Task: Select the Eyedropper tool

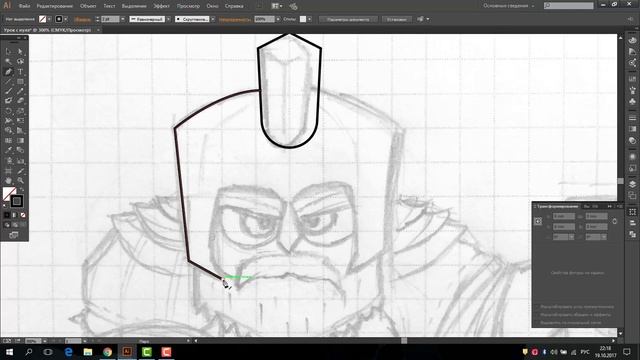Action: click(x=9, y=150)
